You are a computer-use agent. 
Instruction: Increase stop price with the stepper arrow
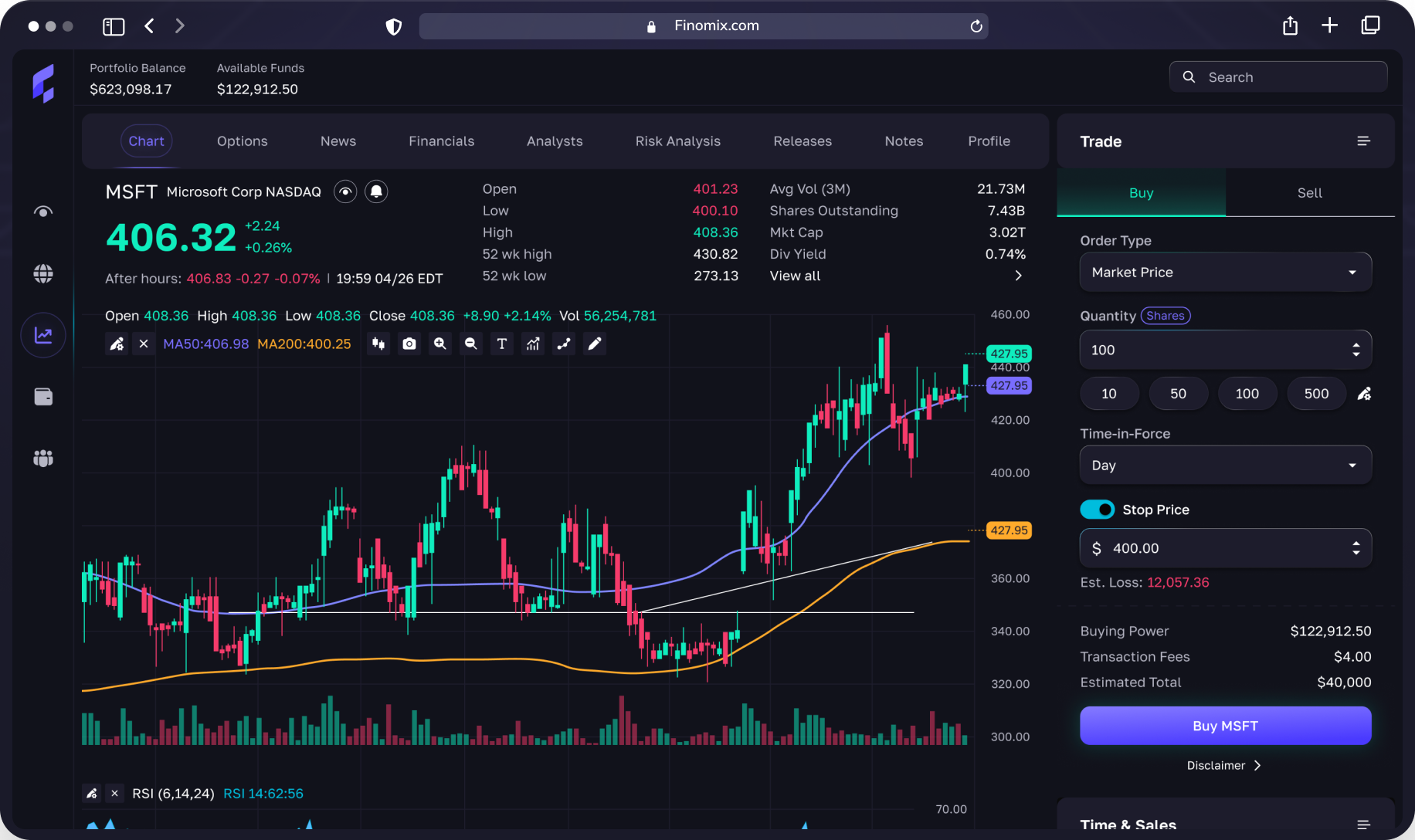pyautogui.click(x=1356, y=544)
